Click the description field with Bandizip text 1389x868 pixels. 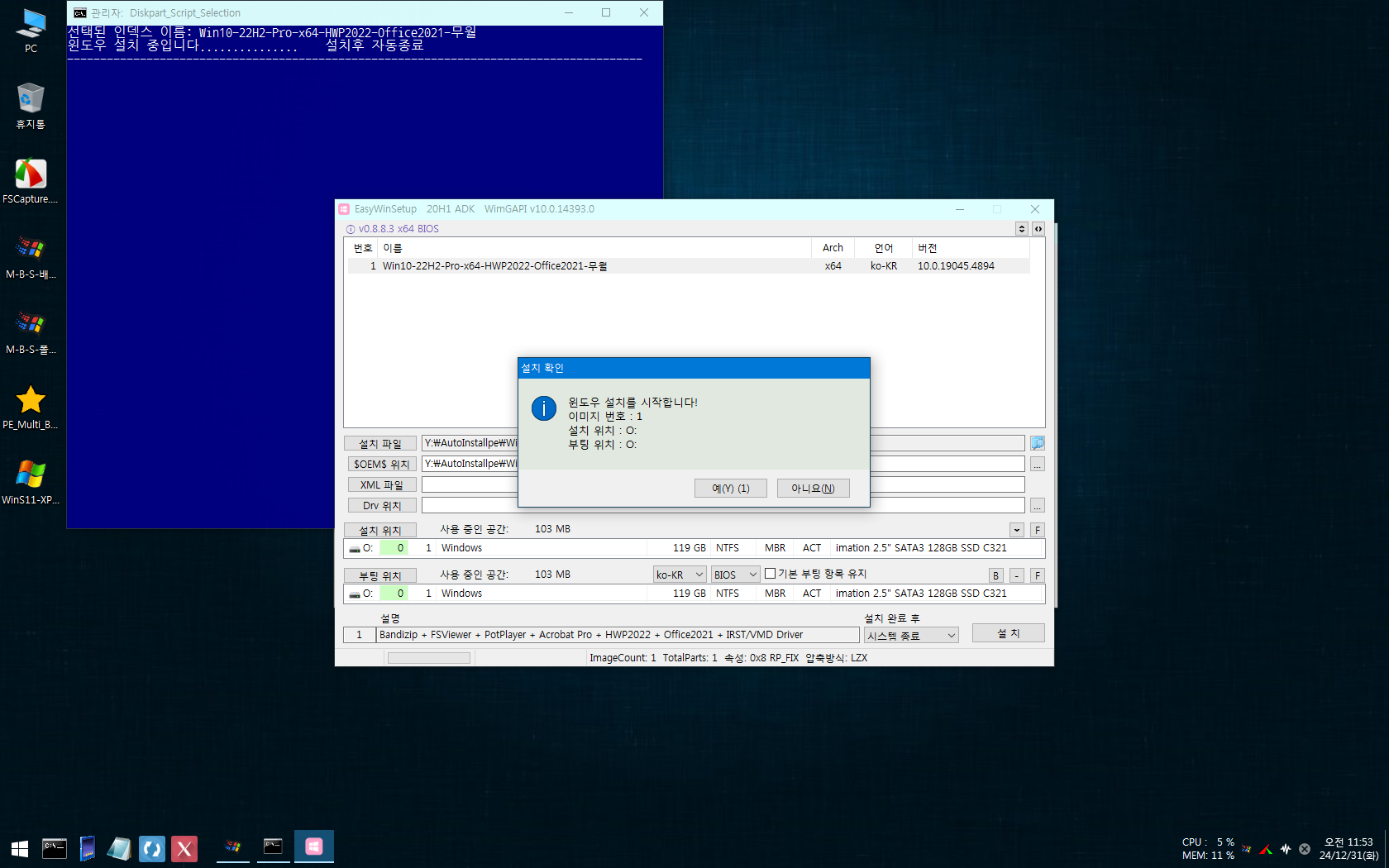tap(618, 635)
